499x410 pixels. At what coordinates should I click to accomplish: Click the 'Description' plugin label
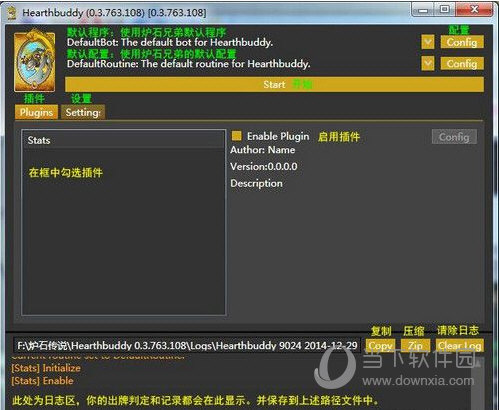pyautogui.click(x=256, y=183)
